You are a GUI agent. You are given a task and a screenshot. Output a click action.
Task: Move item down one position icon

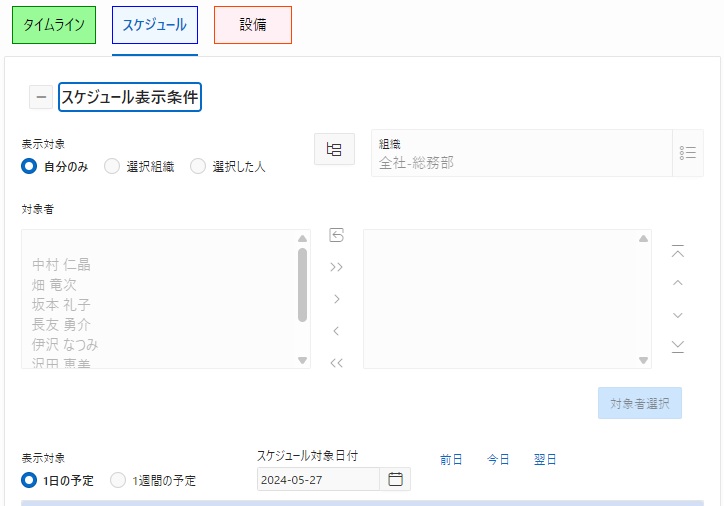pyautogui.click(x=678, y=315)
